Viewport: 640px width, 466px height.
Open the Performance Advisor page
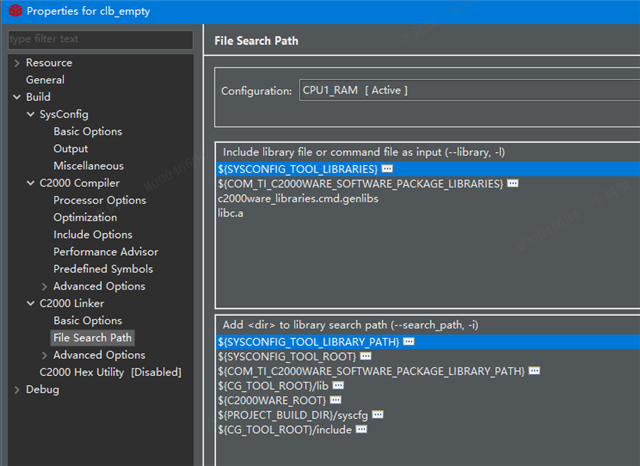[106, 252]
